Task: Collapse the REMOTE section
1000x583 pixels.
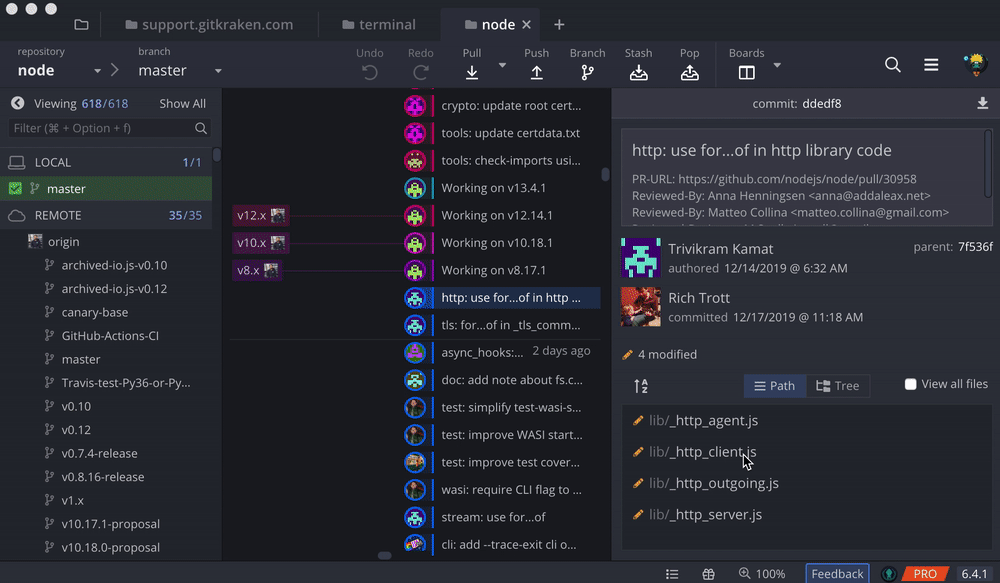Action: tap(106, 216)
